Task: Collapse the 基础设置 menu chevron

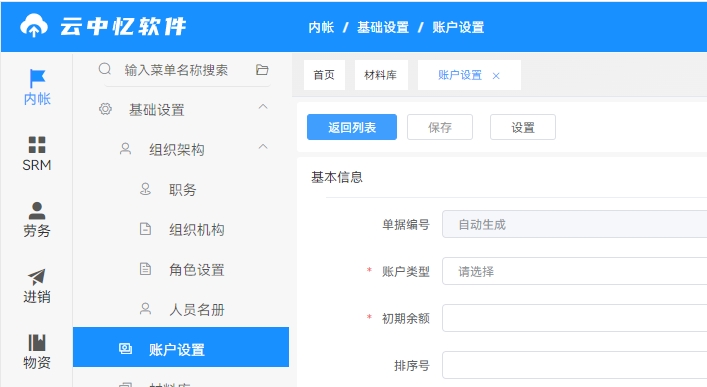Action: 263,107
